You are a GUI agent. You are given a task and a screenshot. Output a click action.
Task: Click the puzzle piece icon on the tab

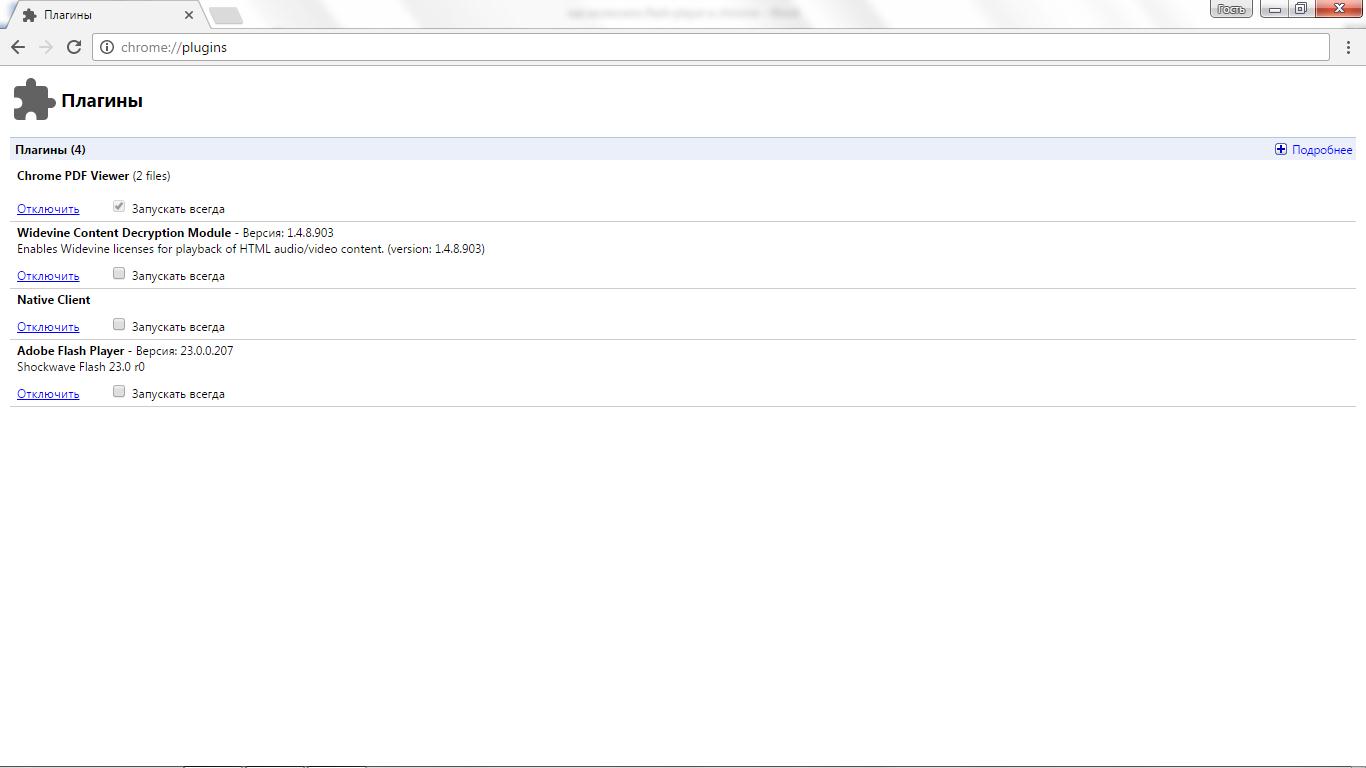(29, 15)
